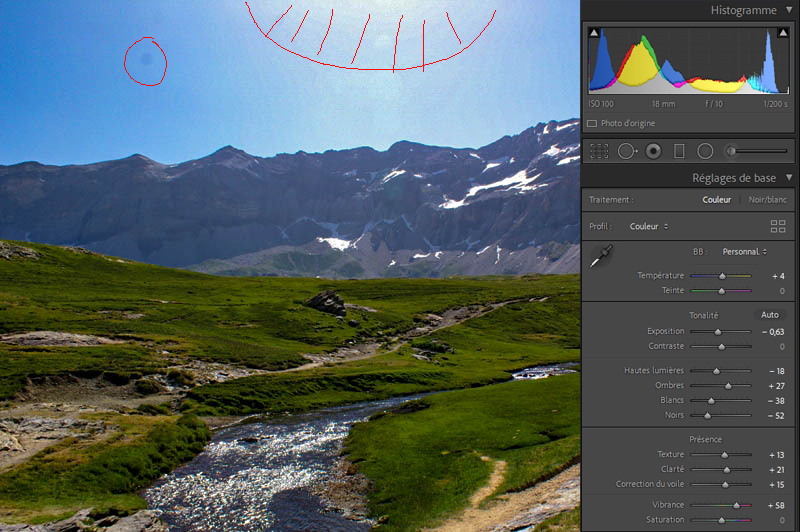800x532 pixels.
Task: Click the Noirs slider handle
Action: [708, 415]
